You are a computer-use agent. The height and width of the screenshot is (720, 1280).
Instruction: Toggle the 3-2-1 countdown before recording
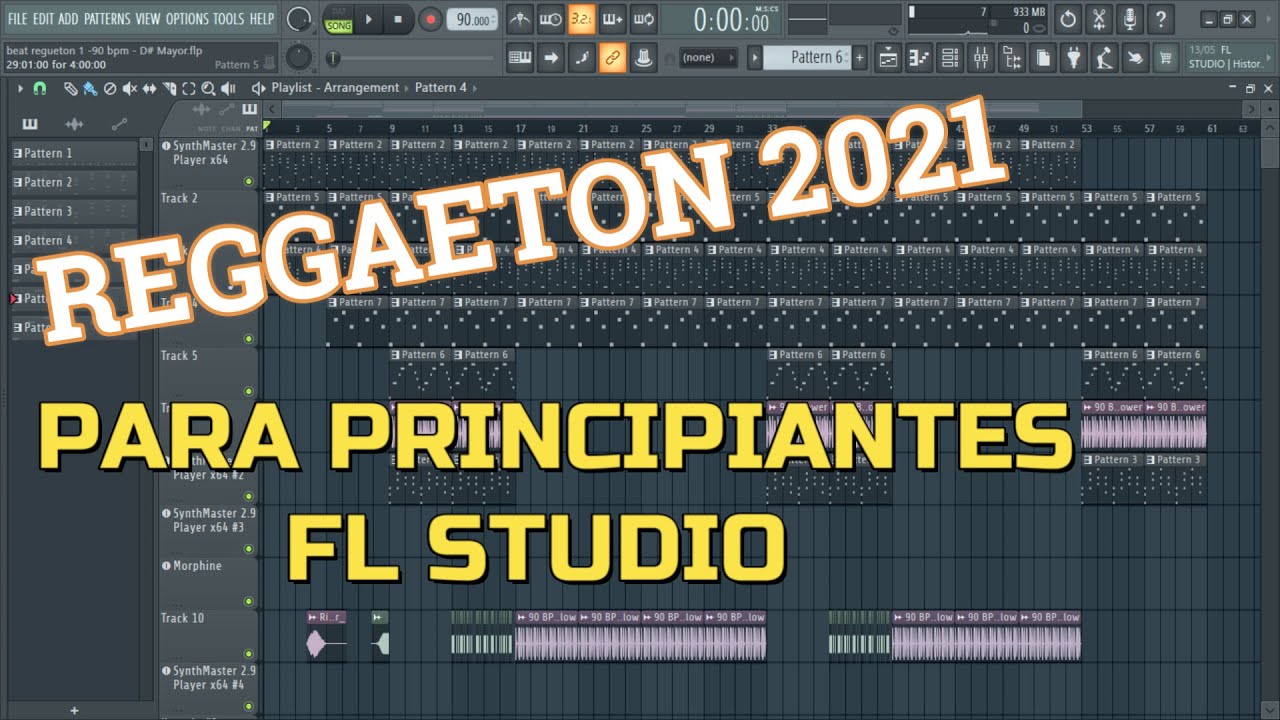pyautogui.click(x=581, y=19)
